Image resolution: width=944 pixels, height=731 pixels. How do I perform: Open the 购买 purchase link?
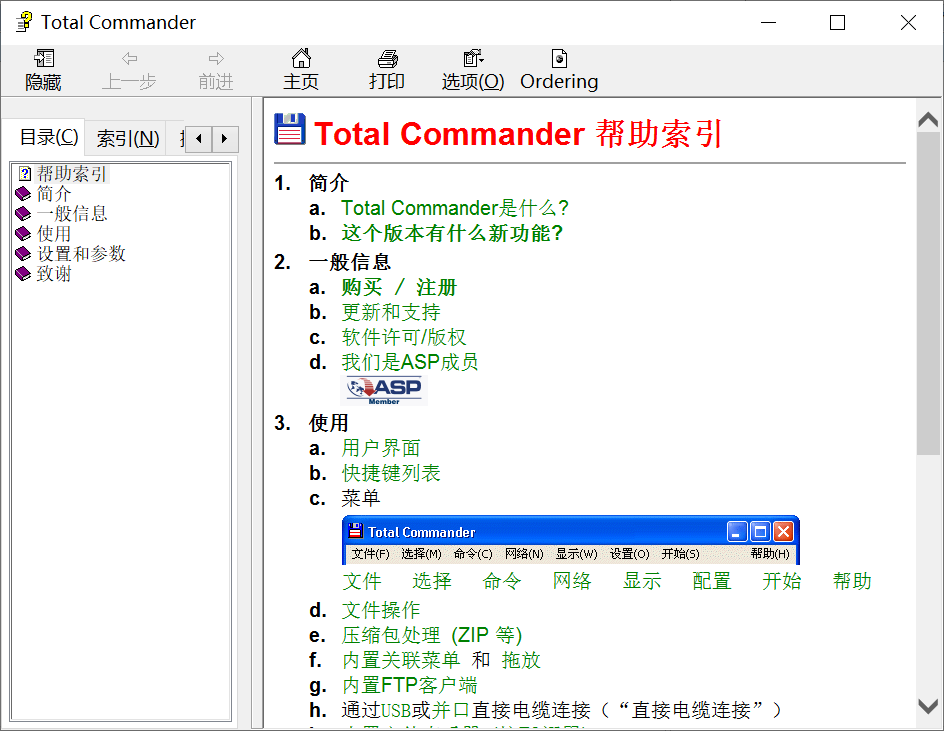point(362,287)
